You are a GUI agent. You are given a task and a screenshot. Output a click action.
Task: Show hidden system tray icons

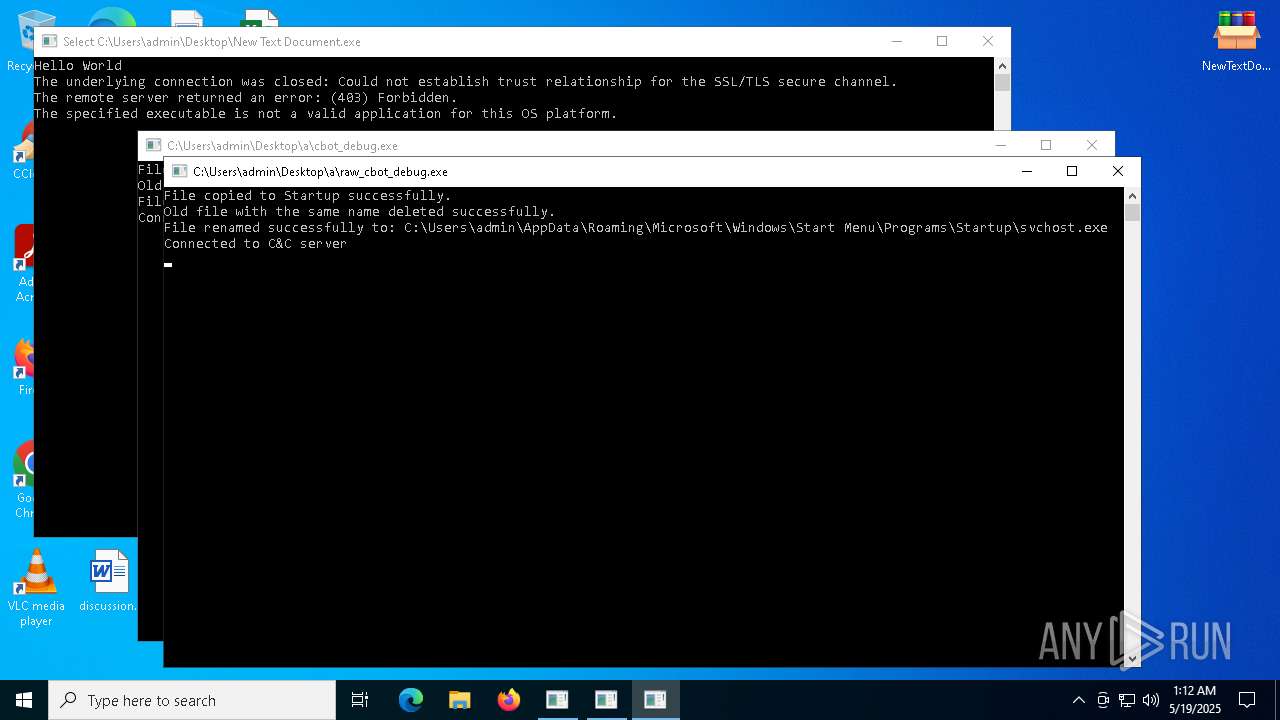point(1078,700)
